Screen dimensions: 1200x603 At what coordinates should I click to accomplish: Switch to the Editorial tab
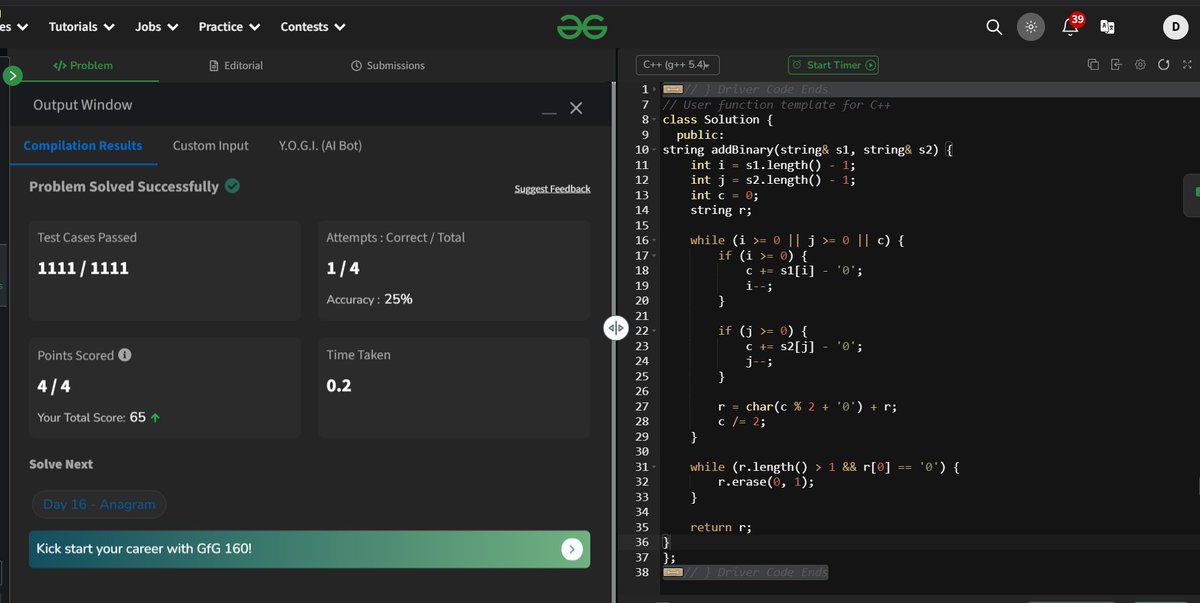point(236,65)
